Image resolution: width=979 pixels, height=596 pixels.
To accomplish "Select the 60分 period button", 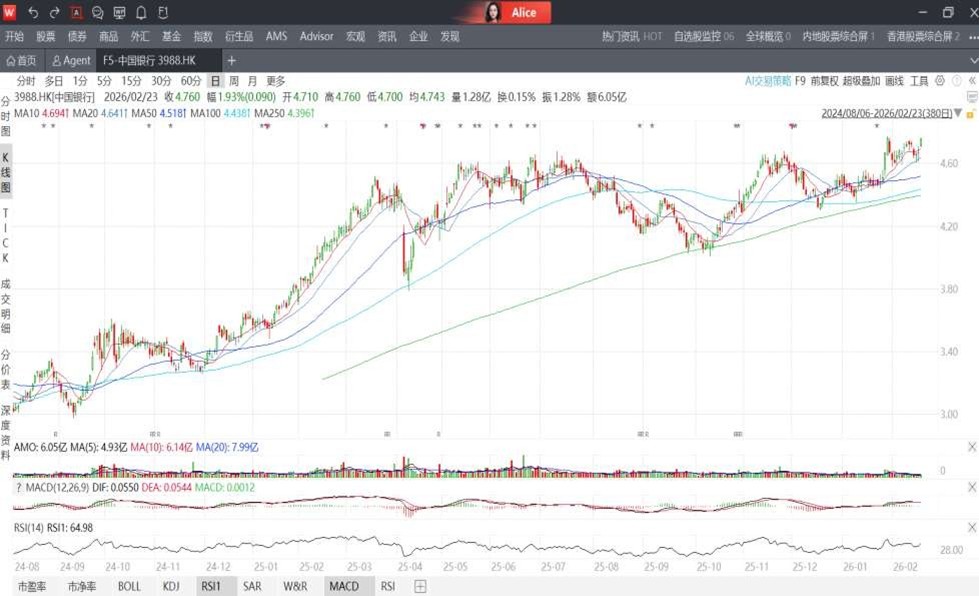I will [x=190, y=81].
